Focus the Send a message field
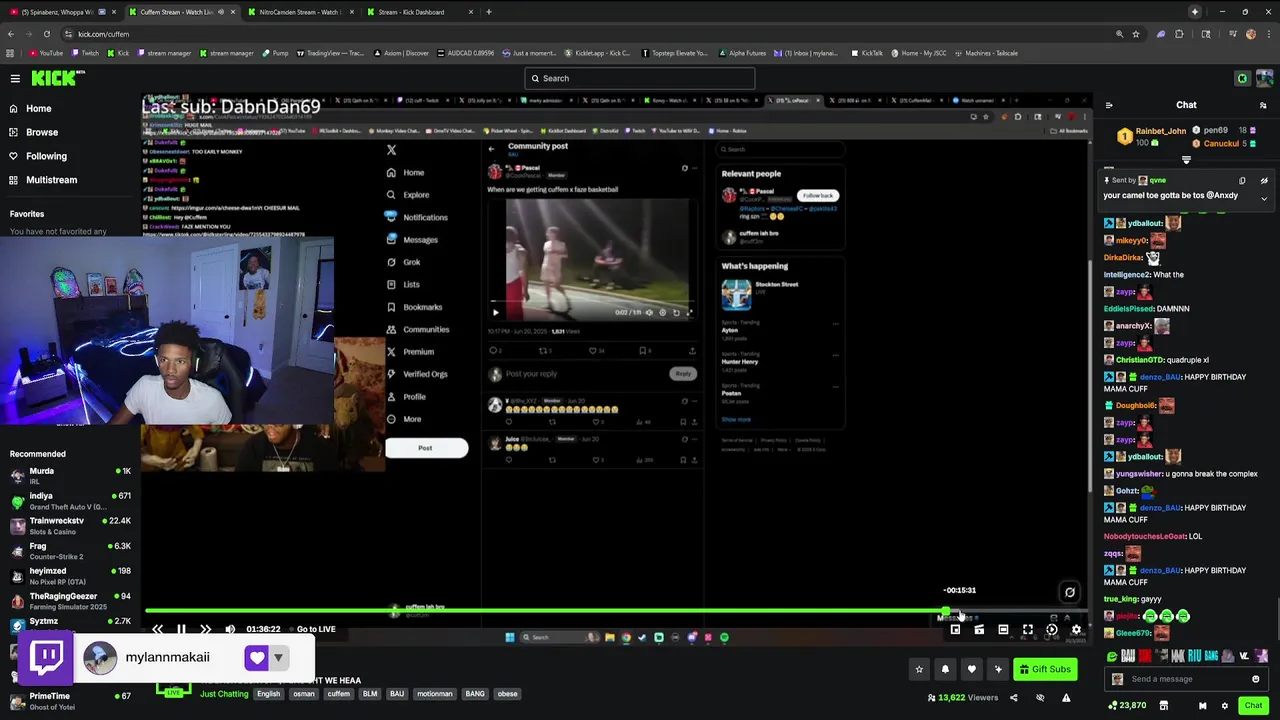 (x=1187, y=679)
